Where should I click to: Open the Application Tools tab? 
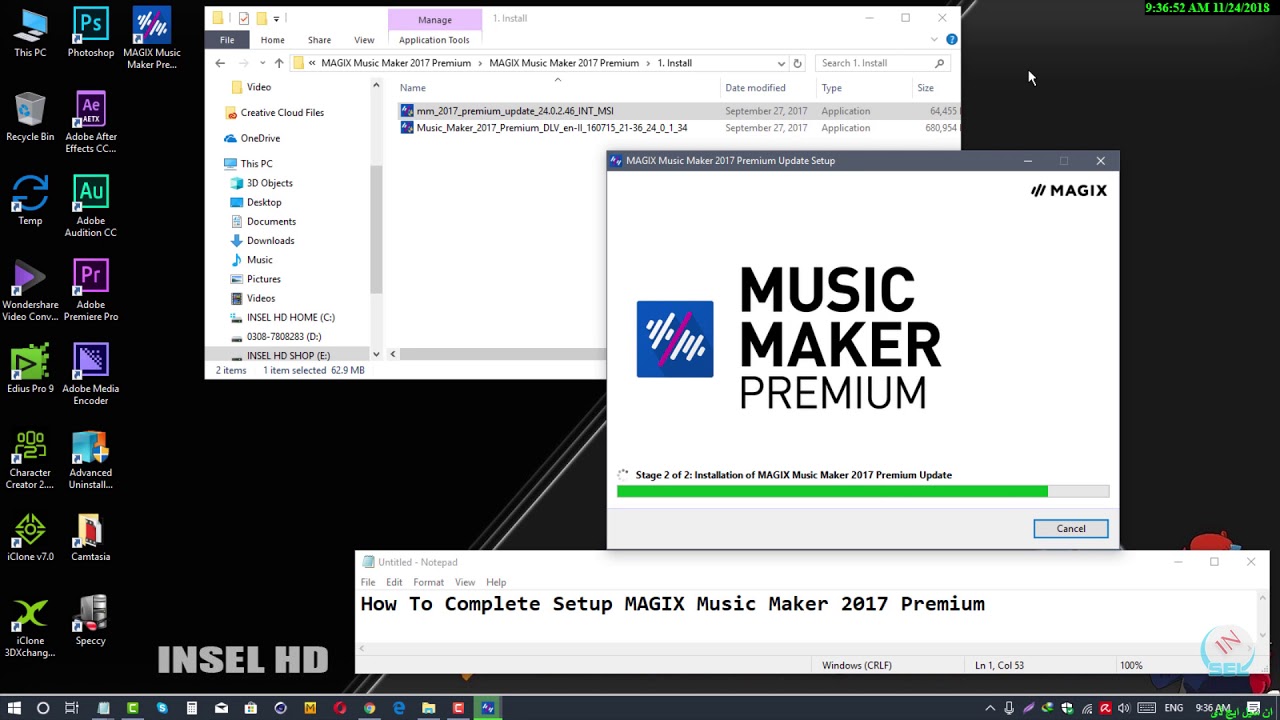tap(434, 40)
